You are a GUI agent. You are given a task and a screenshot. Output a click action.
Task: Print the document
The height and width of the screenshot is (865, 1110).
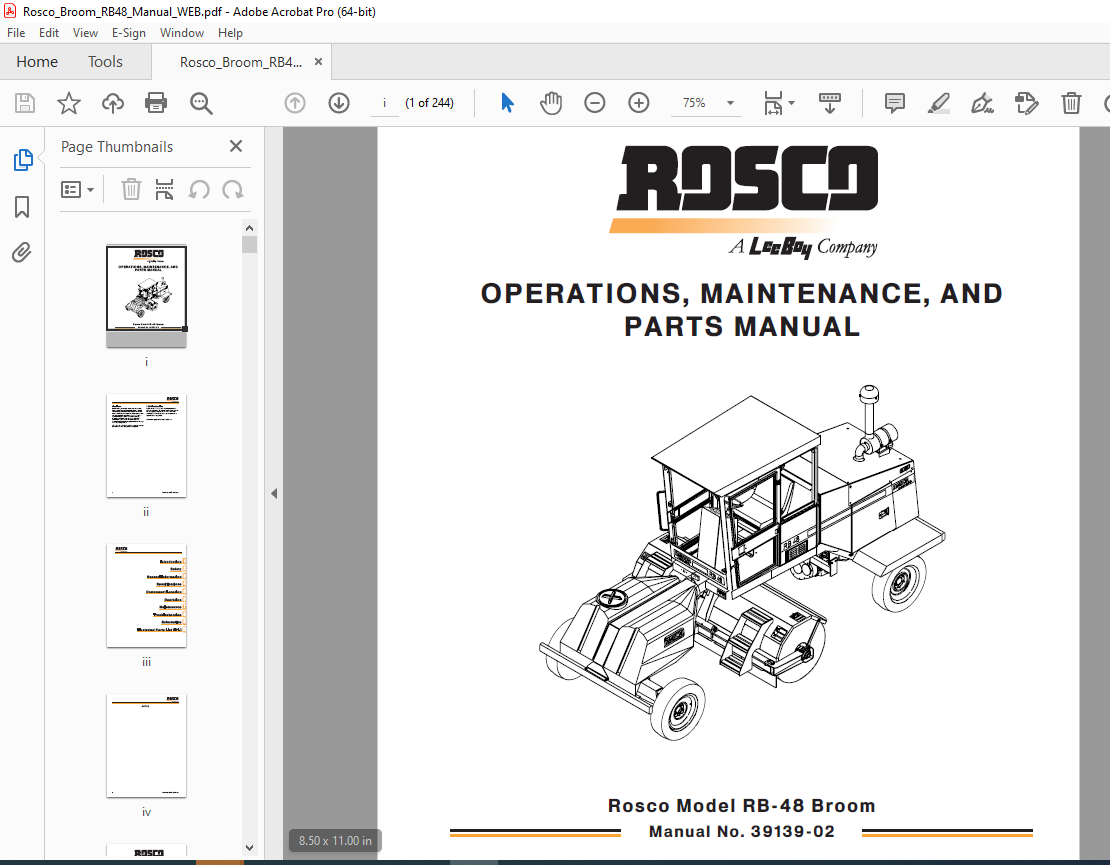(156, 103)
